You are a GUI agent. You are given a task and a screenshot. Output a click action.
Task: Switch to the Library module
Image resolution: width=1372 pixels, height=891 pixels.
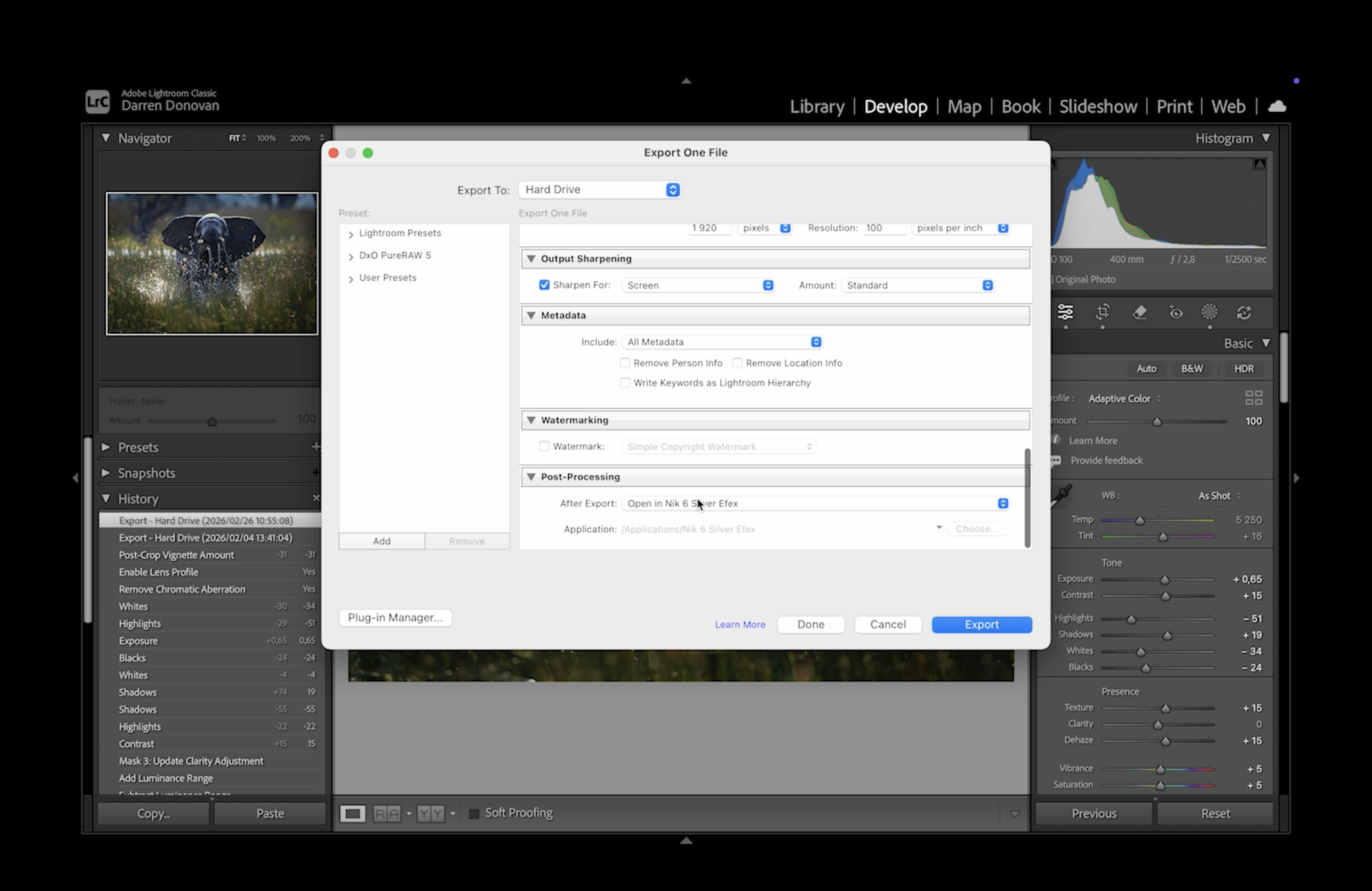point(816,107)
